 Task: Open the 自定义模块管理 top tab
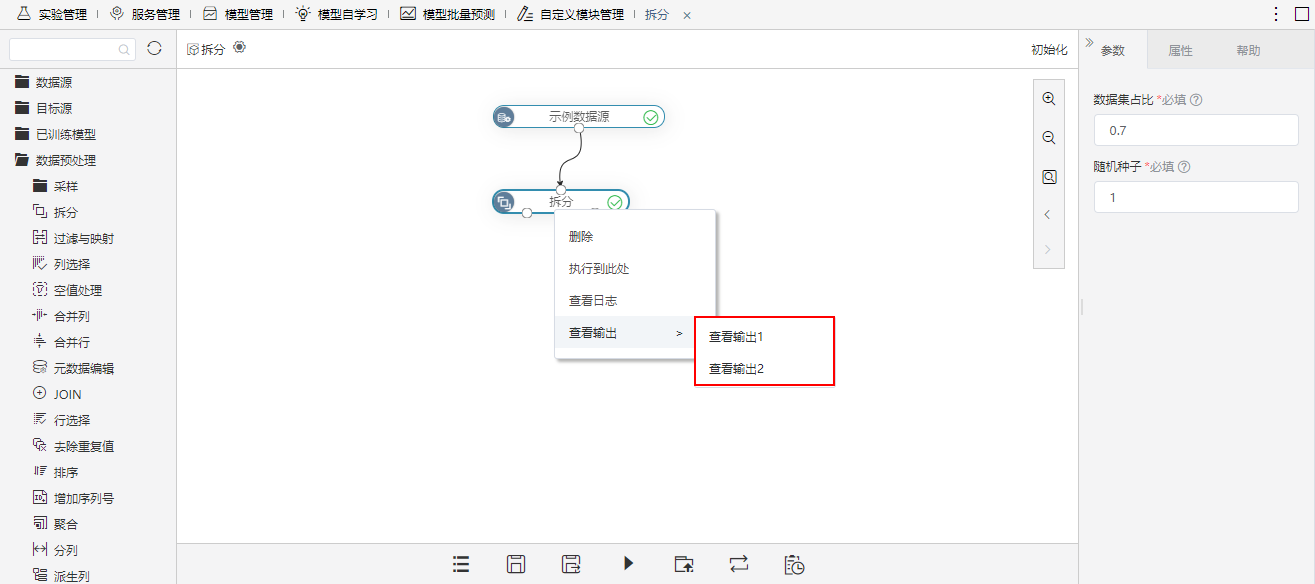pyautogui.click(x=571, y=14)
